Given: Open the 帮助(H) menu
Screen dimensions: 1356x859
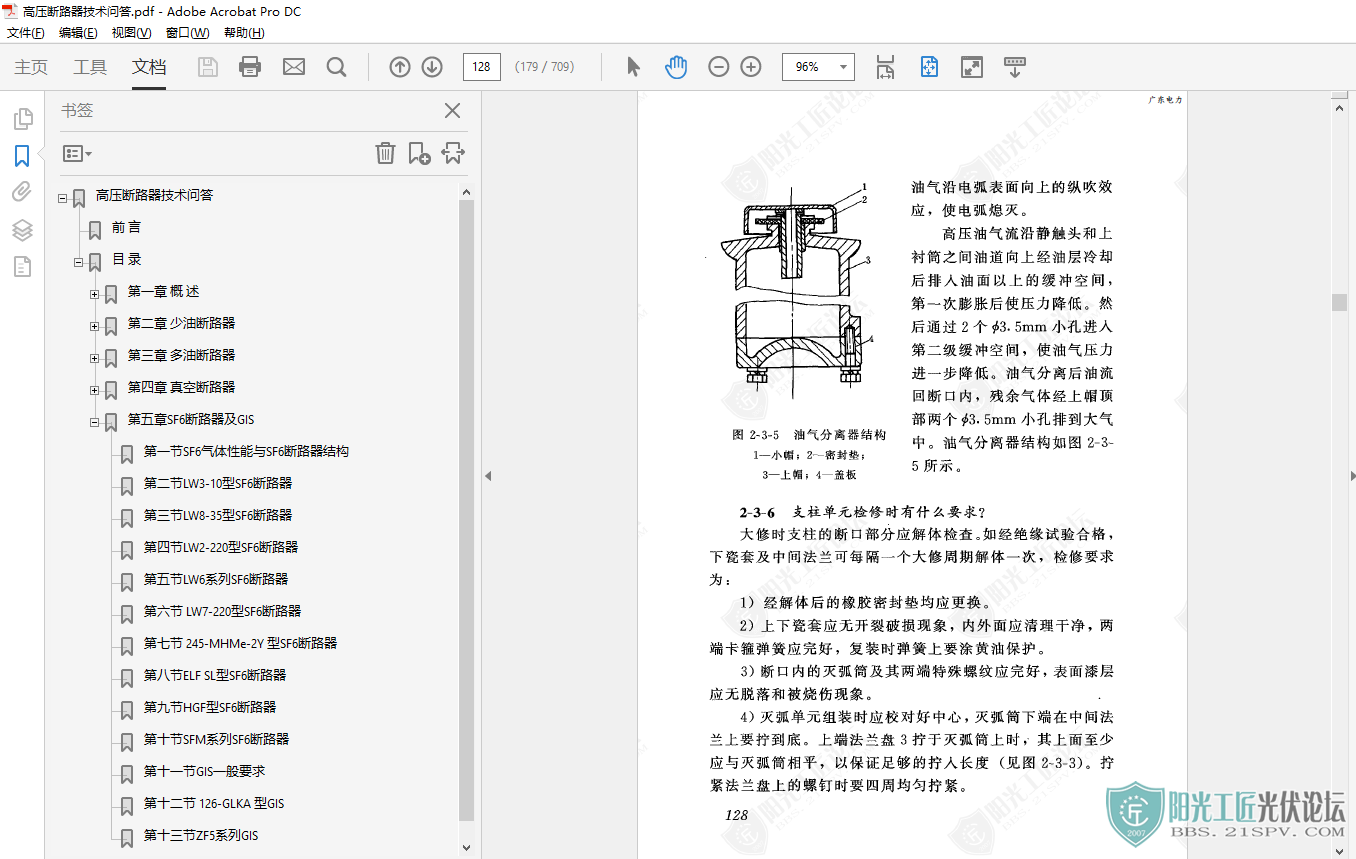Looking at the screenshot, I should [x=244, y=33].
